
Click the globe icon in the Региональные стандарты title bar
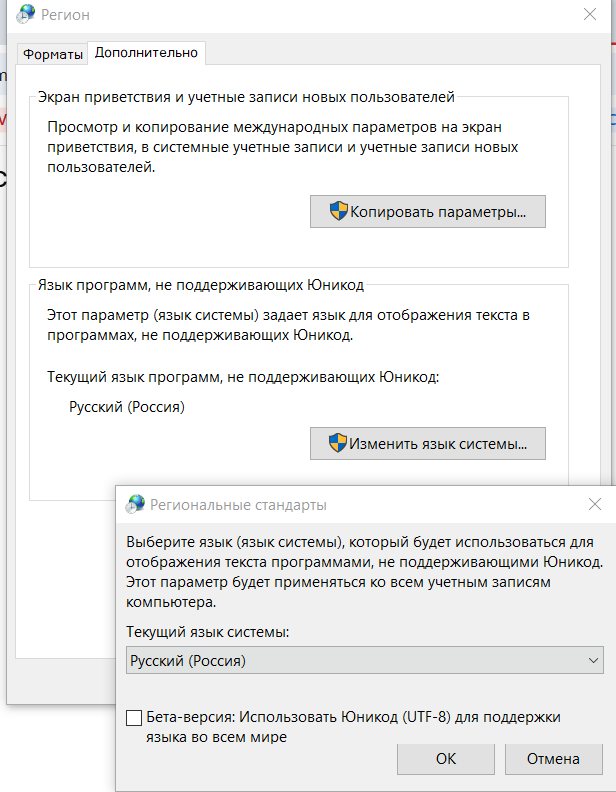pyautogui.click(x=135, y=504)
